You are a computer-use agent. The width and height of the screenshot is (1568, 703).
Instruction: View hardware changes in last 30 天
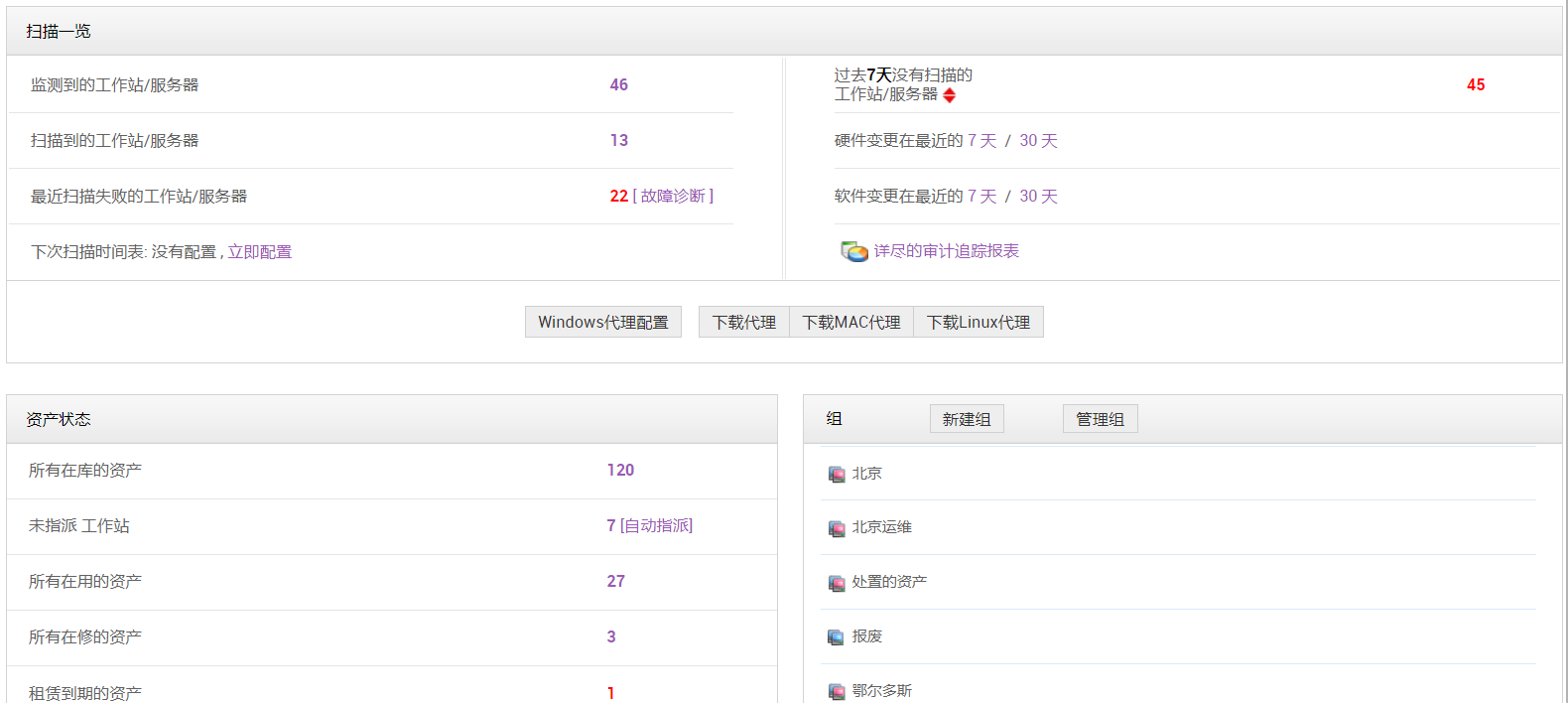1038,141
